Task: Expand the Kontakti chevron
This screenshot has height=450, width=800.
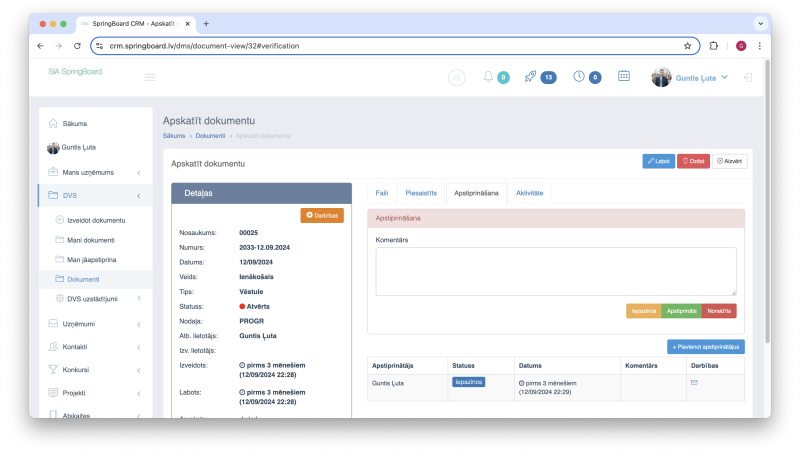Action: click(x=139, y=347)
